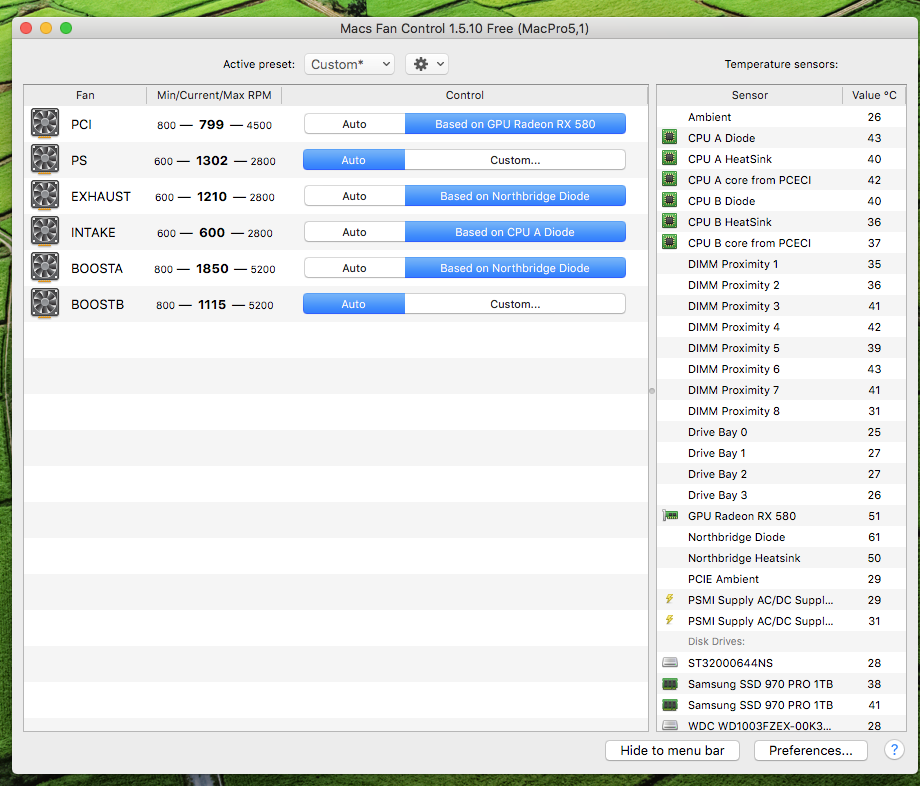Select the Drive Bay 3 row

(x=781, y=494)
